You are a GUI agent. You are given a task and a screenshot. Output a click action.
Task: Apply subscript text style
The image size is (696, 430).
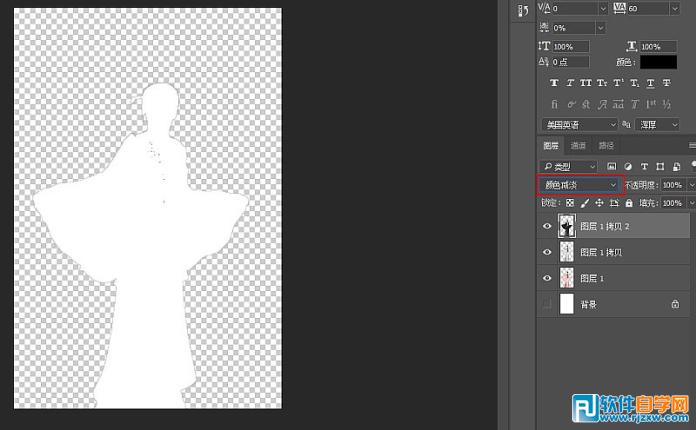[635, 83]
